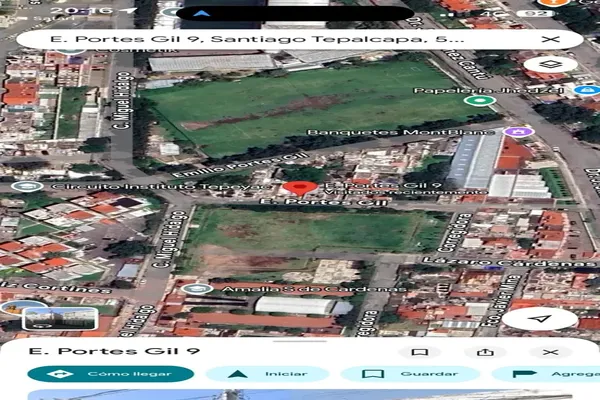The image size is (600, 400).
Task: Center map on my location
Action: (x=540, y=318)
